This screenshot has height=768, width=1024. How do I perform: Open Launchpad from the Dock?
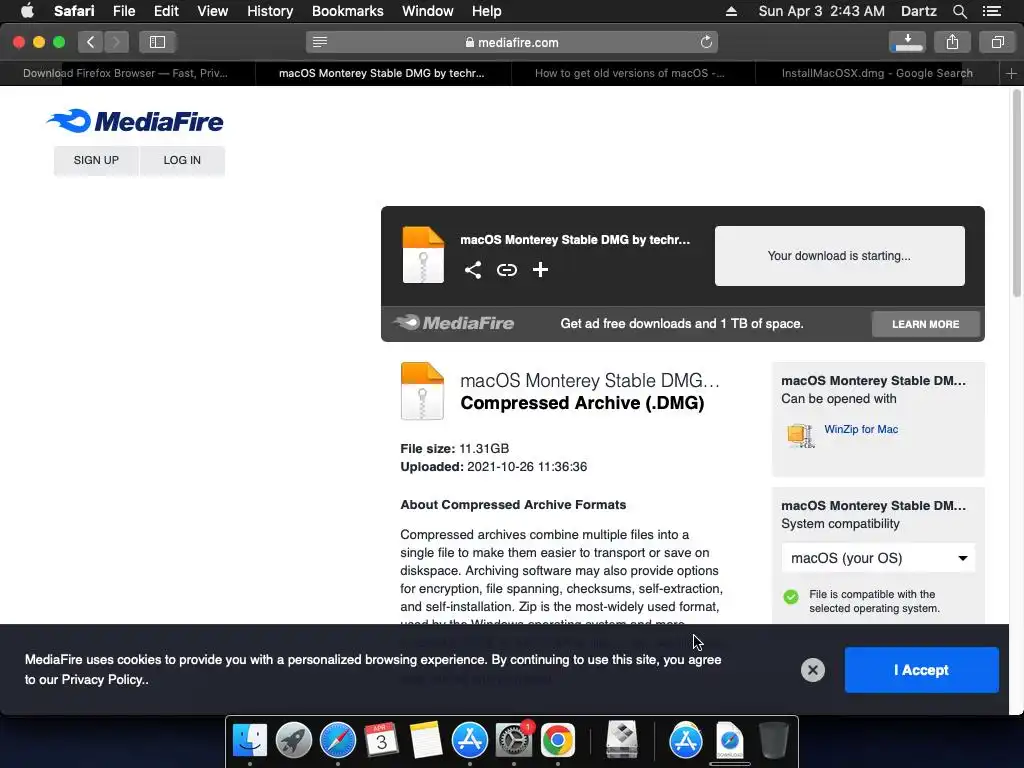tap(294, 740)
